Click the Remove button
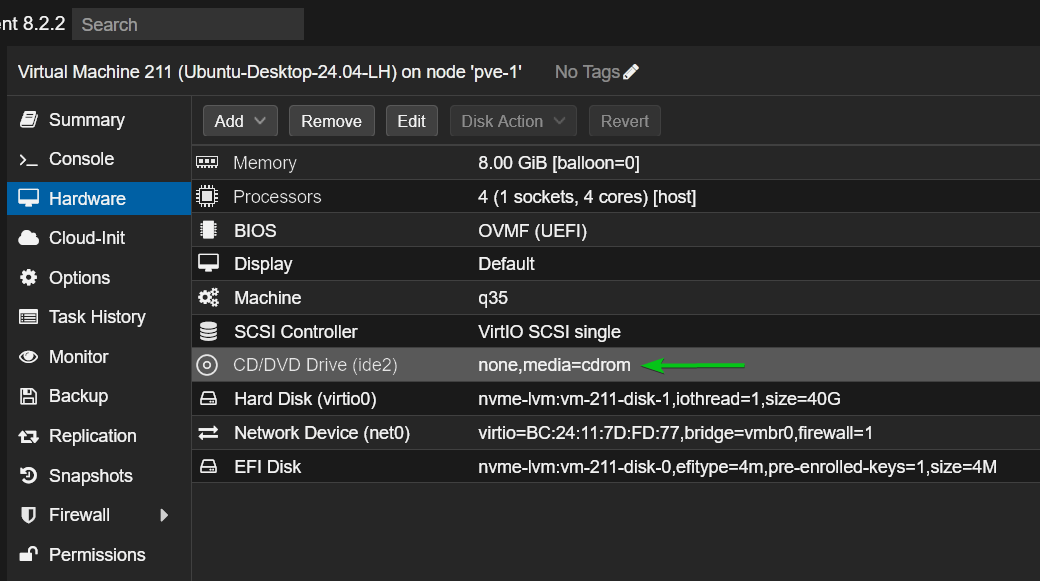The width and height of the screenshot is (1040, 581). point(331,120)
